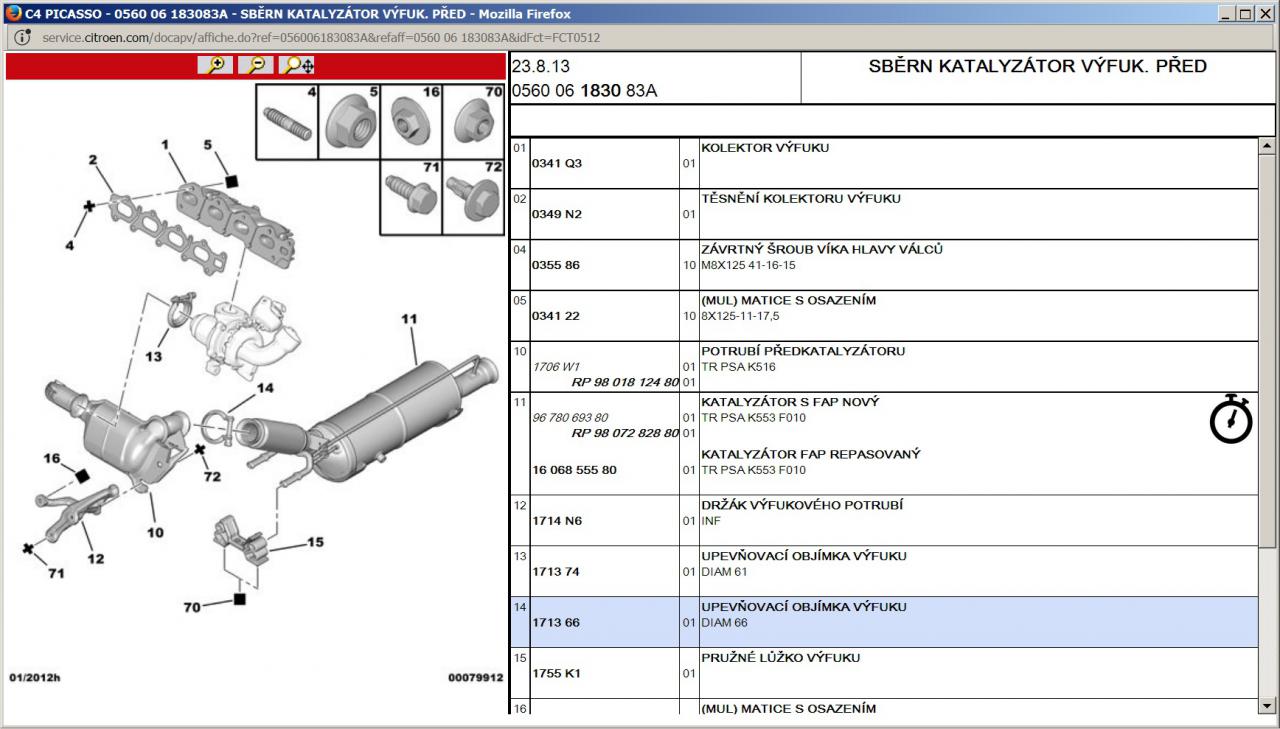Click DRŽÁK VÝFUKOVÉHO POTRUBÍ description
The image size is (1280, 729).
click(802, 506)
